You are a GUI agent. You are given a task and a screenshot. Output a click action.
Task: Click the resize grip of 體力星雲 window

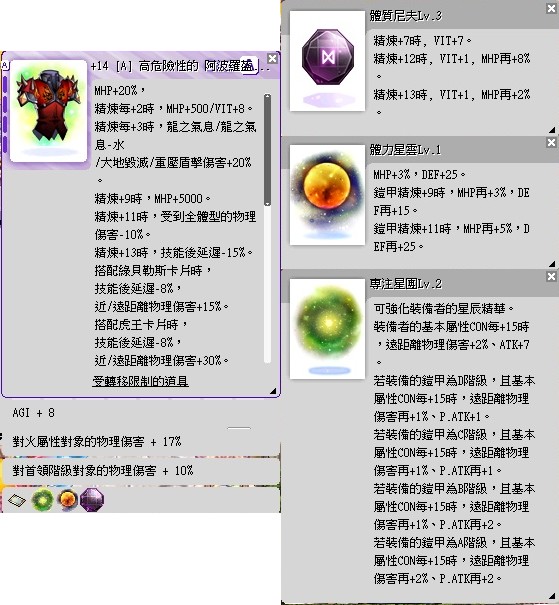click(552, 264)
